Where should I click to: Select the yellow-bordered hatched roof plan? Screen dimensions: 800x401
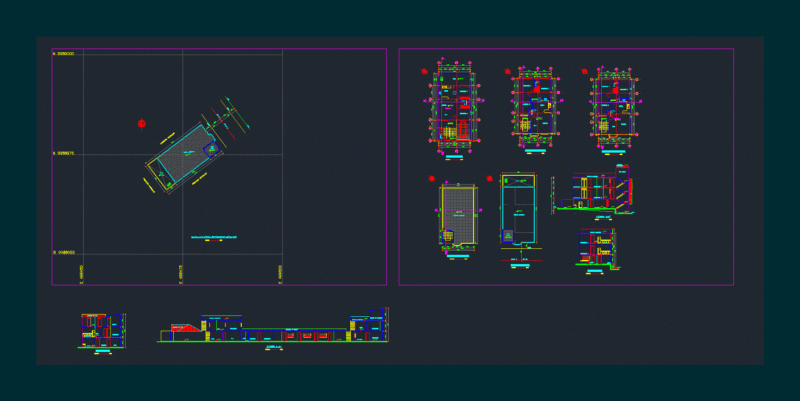pyautogui.click(x=458, y=217)
